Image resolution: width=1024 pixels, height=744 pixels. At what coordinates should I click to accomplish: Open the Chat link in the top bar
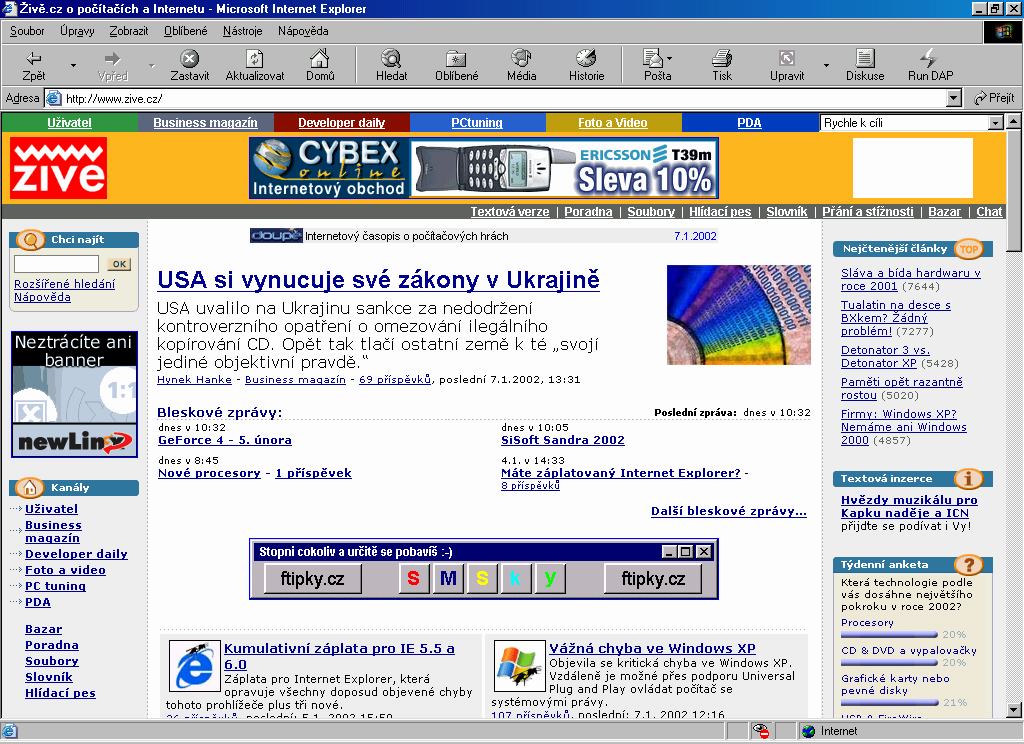click(989, 212)
